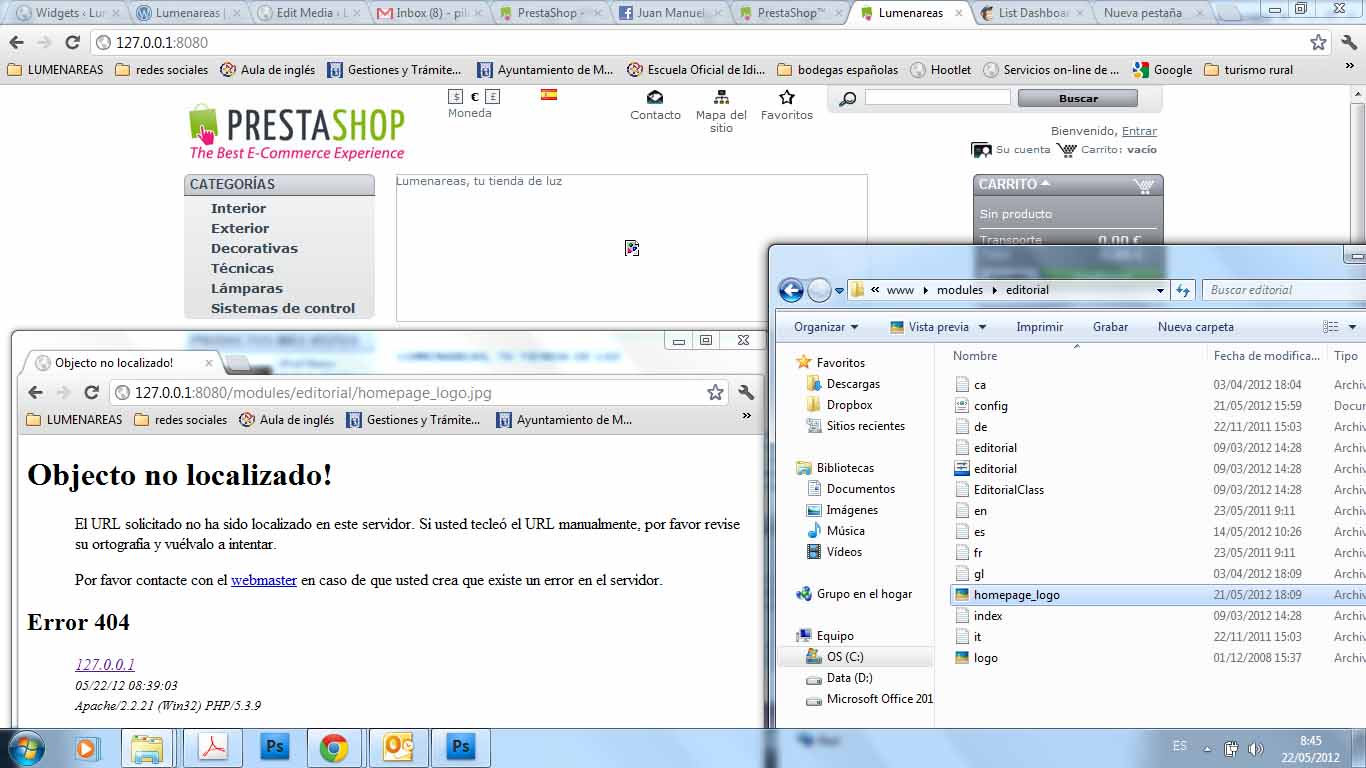Click Grabar in Explorer toolbar
This screenshot has height=768, width=1366.
coord(1110,327)
